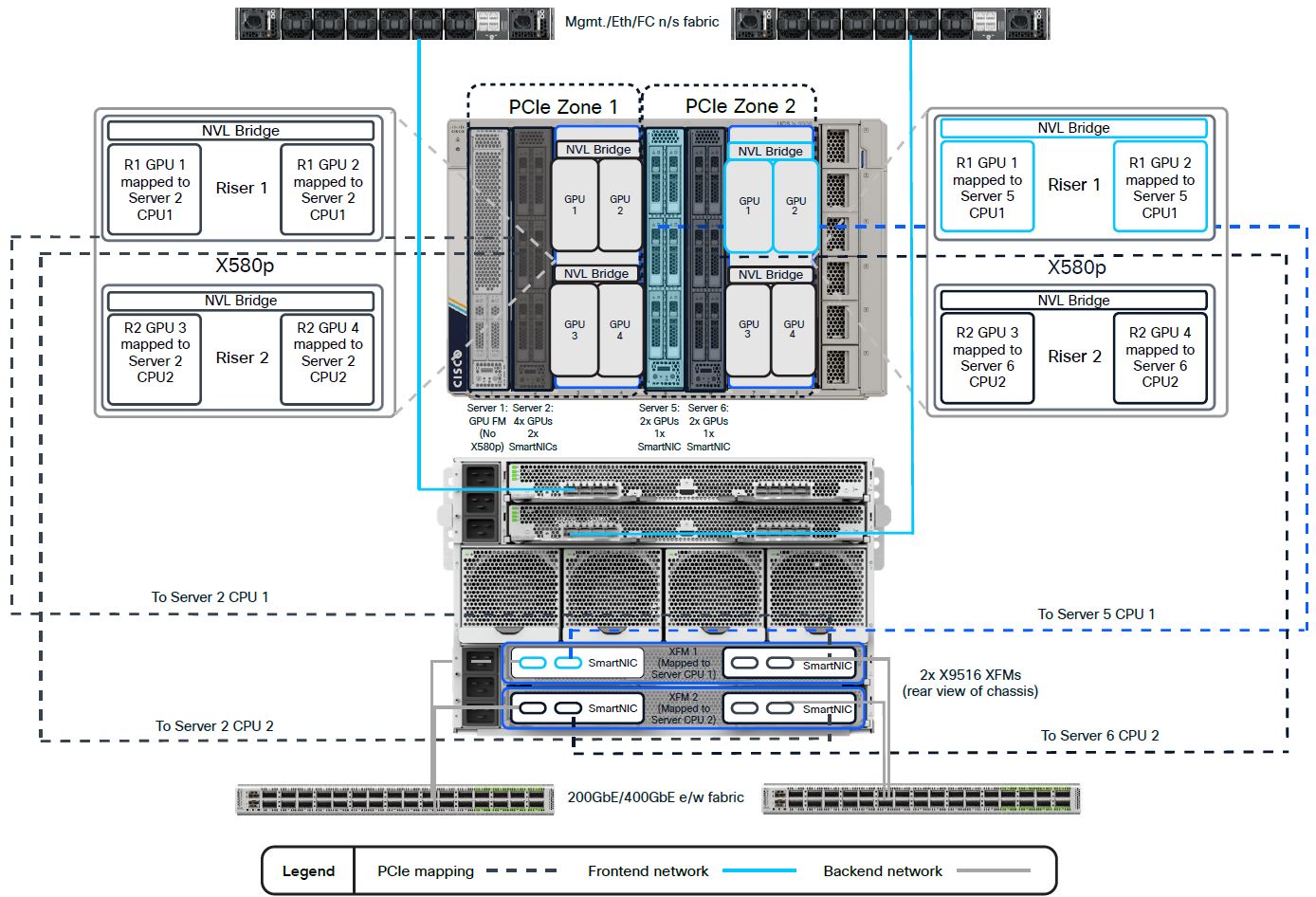
Task: Click the 'Backend network' legend text
Action: pyautogui.click(x=883, y=871)
